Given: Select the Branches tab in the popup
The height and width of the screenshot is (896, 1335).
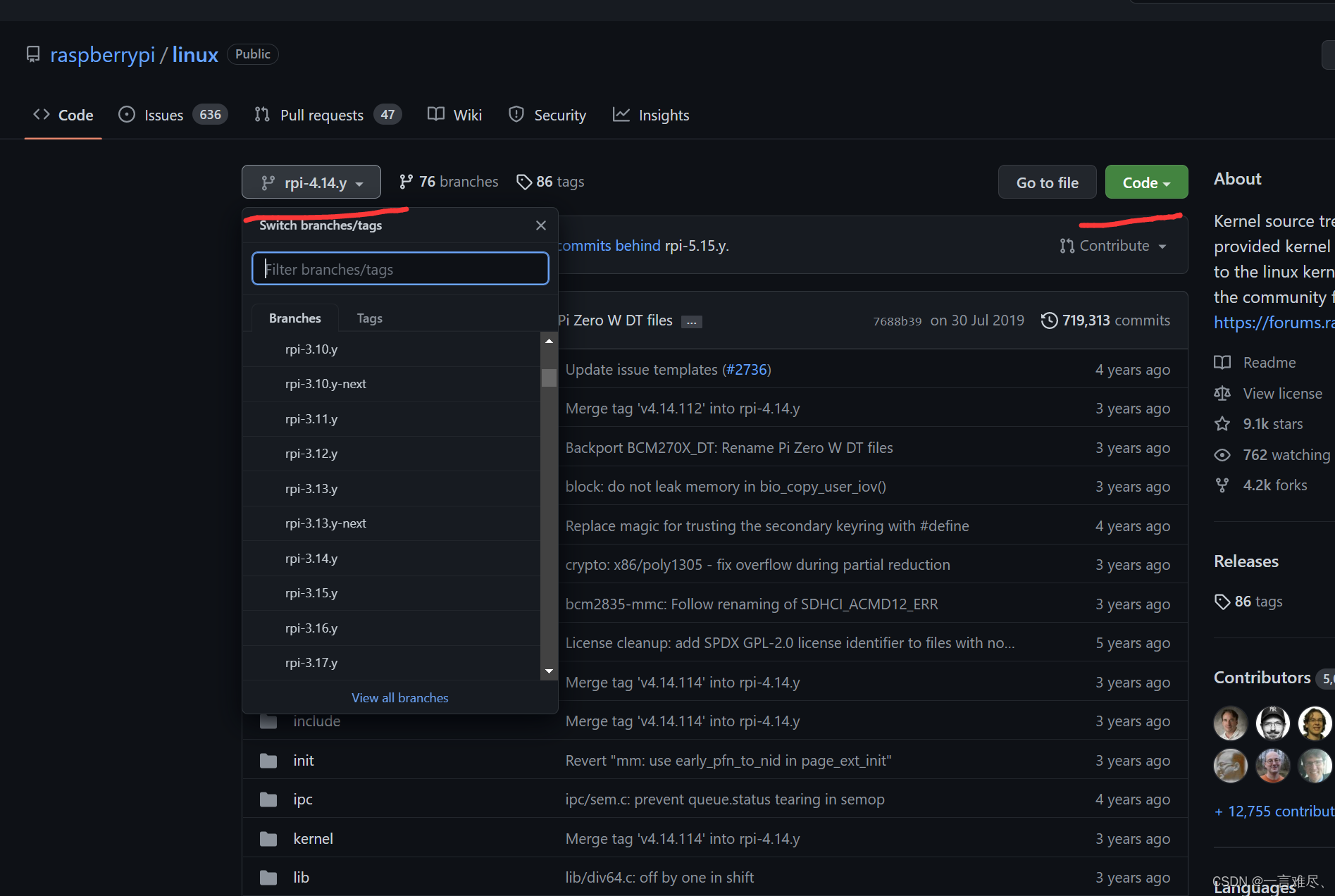Looking at the screenshot, I should pos(295,318).
